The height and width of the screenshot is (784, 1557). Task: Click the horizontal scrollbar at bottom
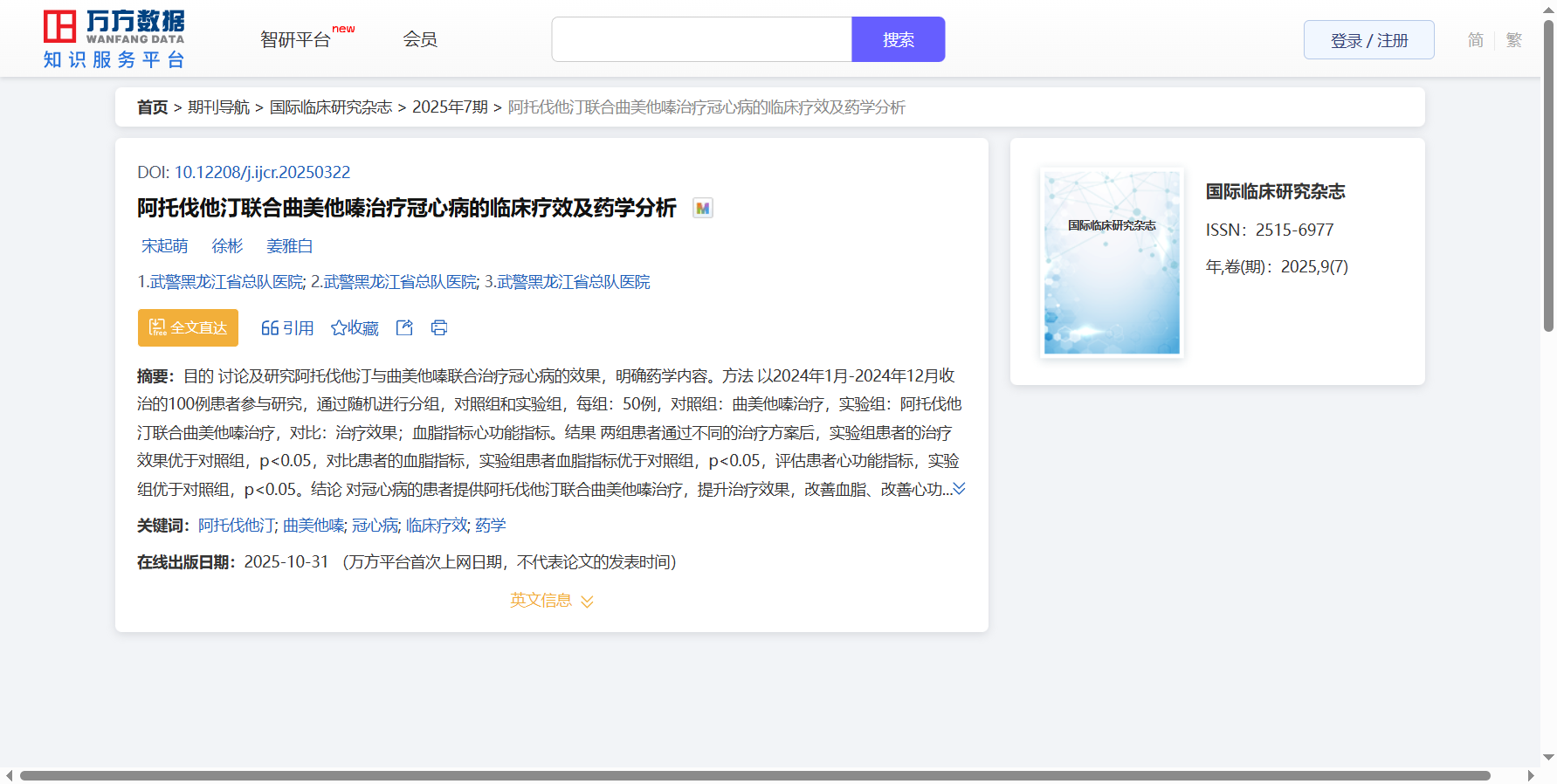(x=754, y=775)
